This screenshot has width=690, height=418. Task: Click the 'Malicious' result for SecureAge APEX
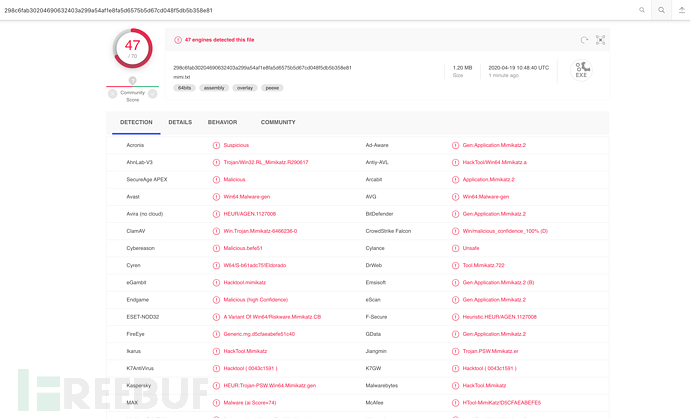[234, 180]
